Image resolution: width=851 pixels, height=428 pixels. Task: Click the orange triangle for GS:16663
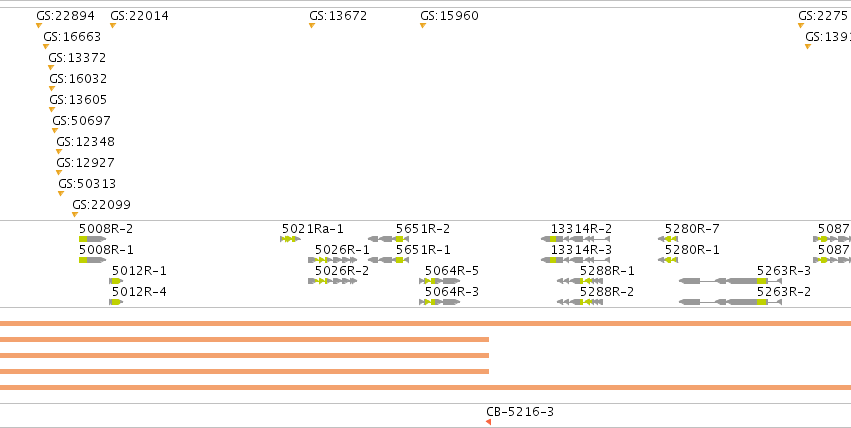[46, 47]
